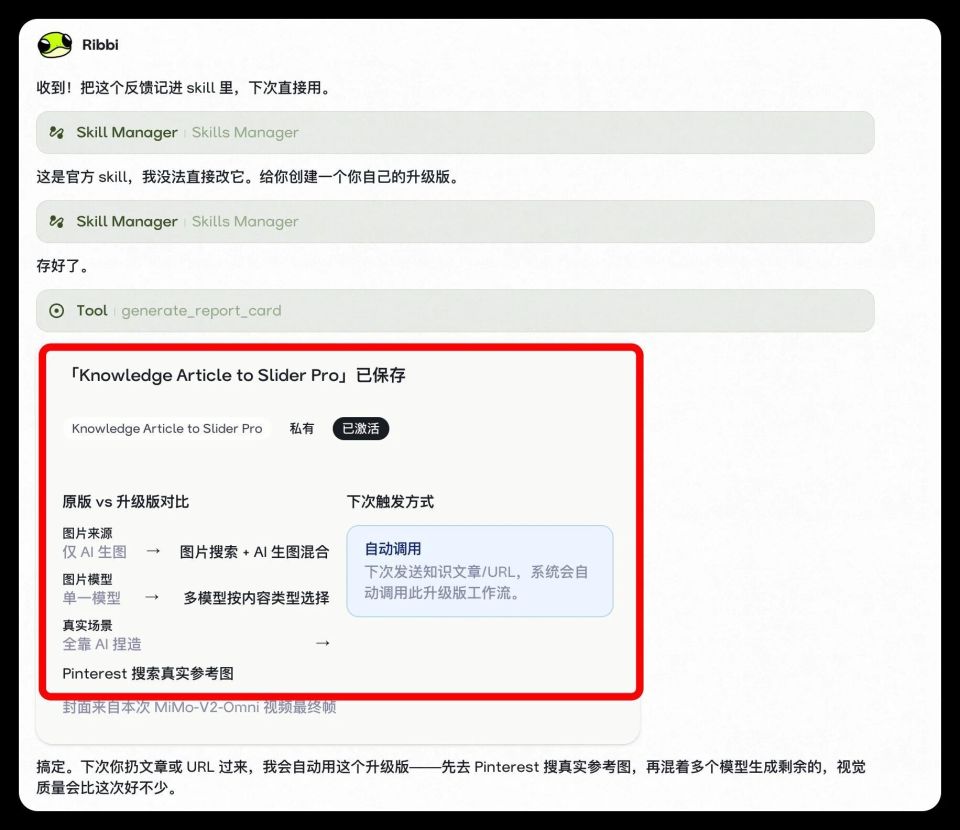This screenshot has height=830, width=960.
Task: Click 仅 AI 生图 text
Action: tap(94, 552)
